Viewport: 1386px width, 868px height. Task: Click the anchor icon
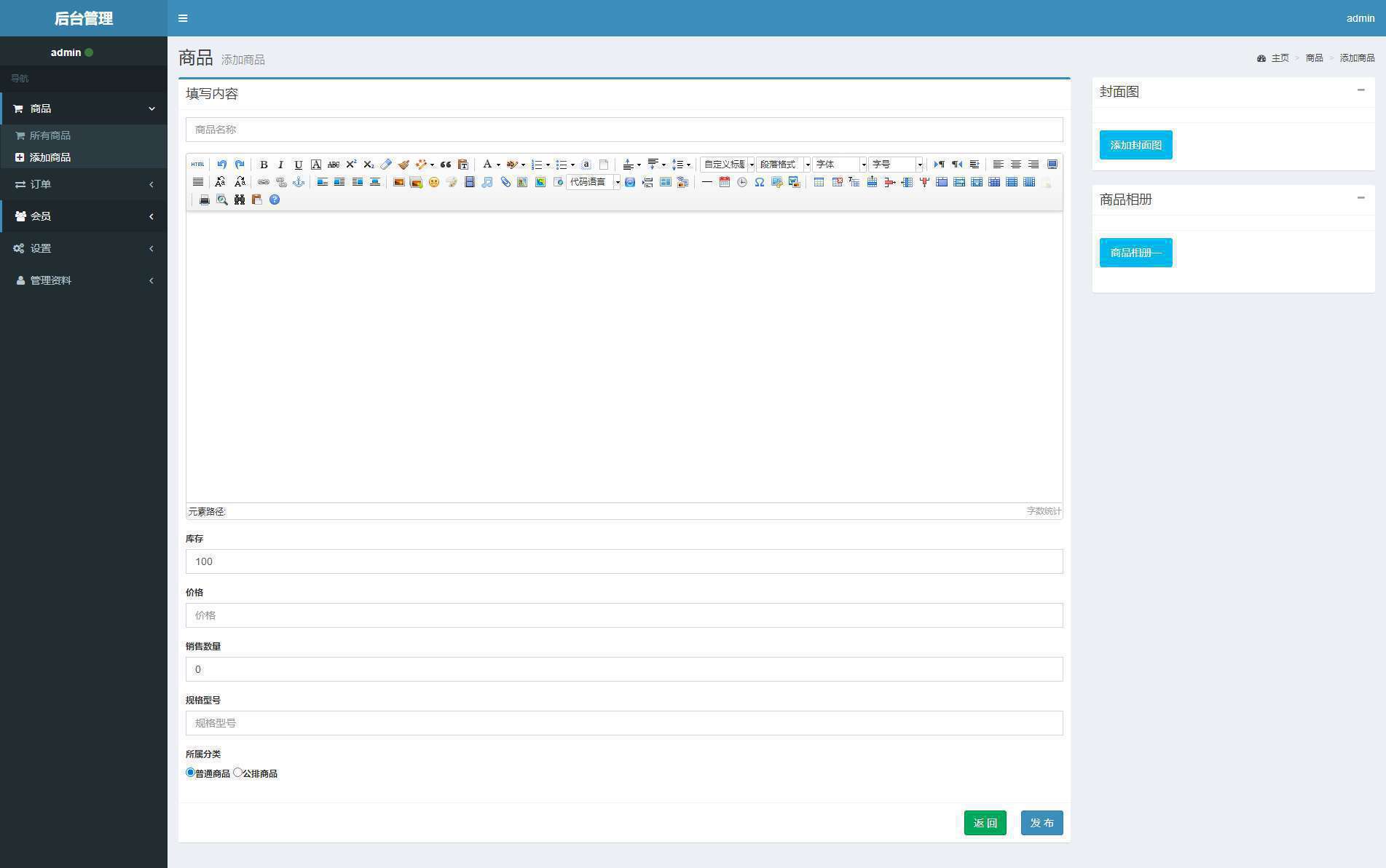299,182
